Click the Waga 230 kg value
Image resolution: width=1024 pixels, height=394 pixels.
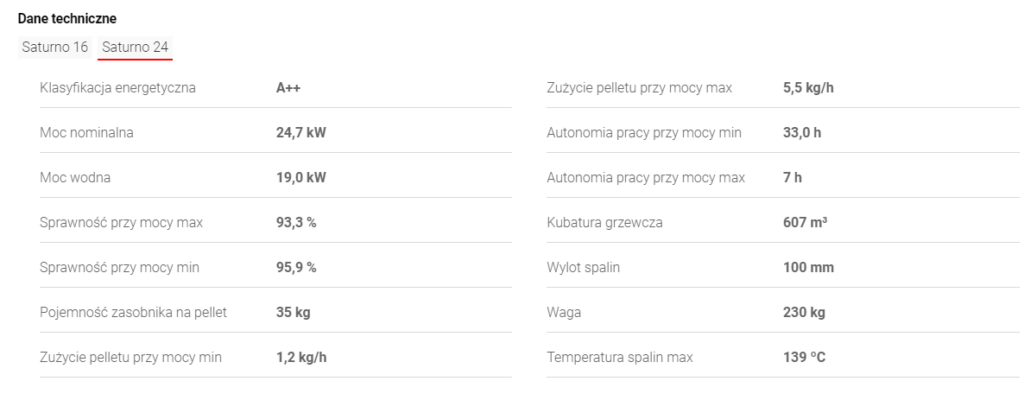pos(804,312)
